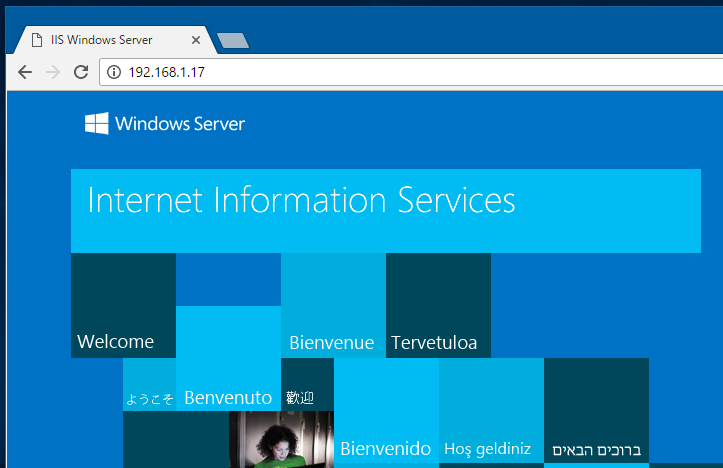Click the browser back arrow
The image size is (723, 468).
[25, 72]
